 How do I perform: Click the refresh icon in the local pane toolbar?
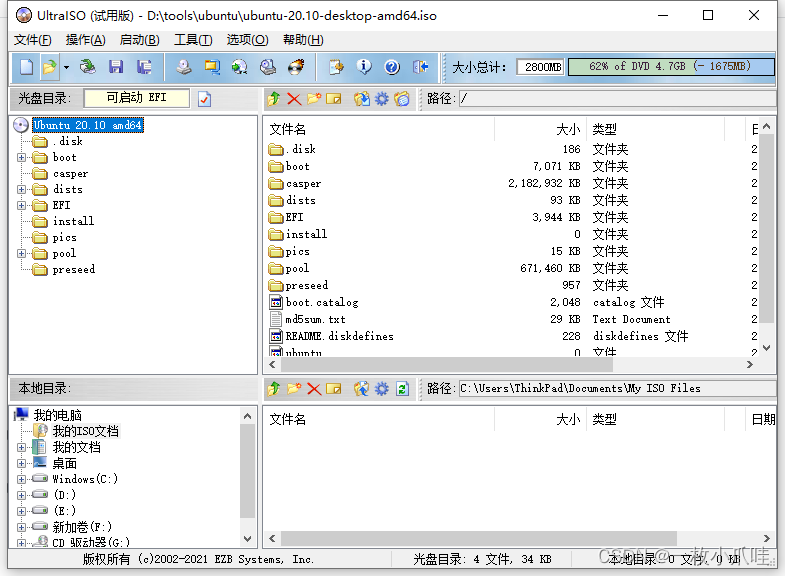coord(402,388)
